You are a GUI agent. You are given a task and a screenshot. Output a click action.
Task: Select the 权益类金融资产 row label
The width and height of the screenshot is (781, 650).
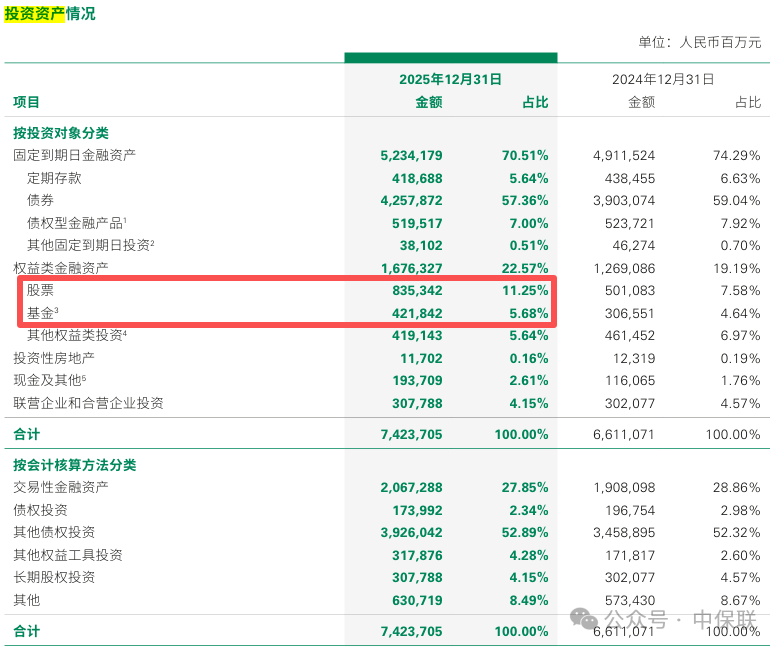[x=61, y=268]
